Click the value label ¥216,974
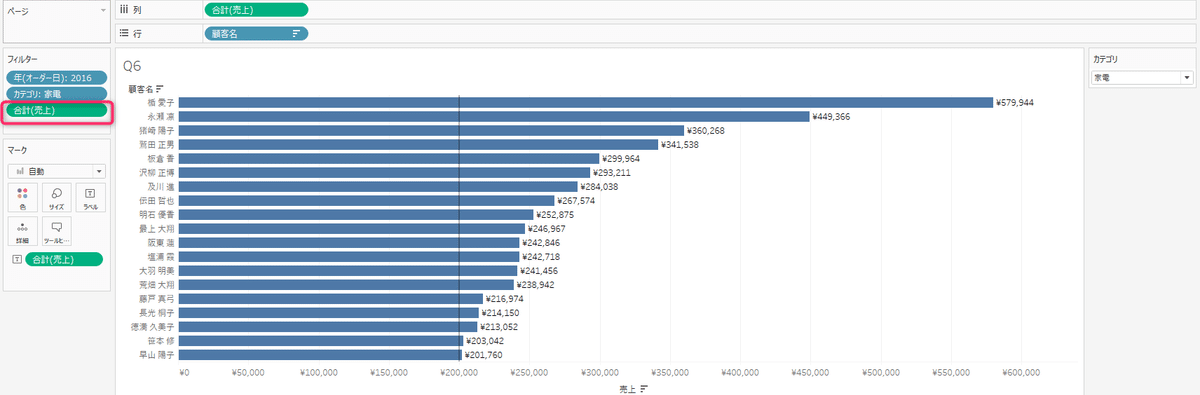 505,298
